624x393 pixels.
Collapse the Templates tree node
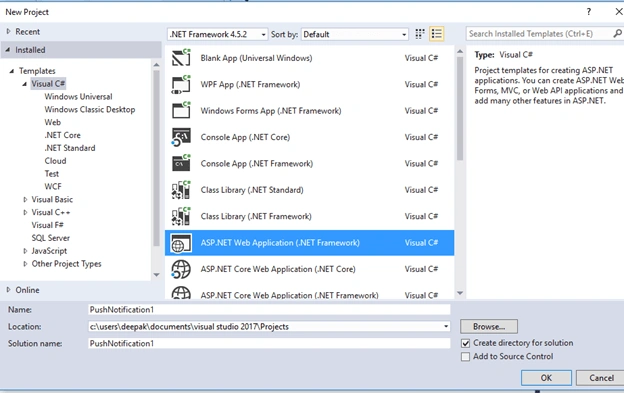point(12,71)
